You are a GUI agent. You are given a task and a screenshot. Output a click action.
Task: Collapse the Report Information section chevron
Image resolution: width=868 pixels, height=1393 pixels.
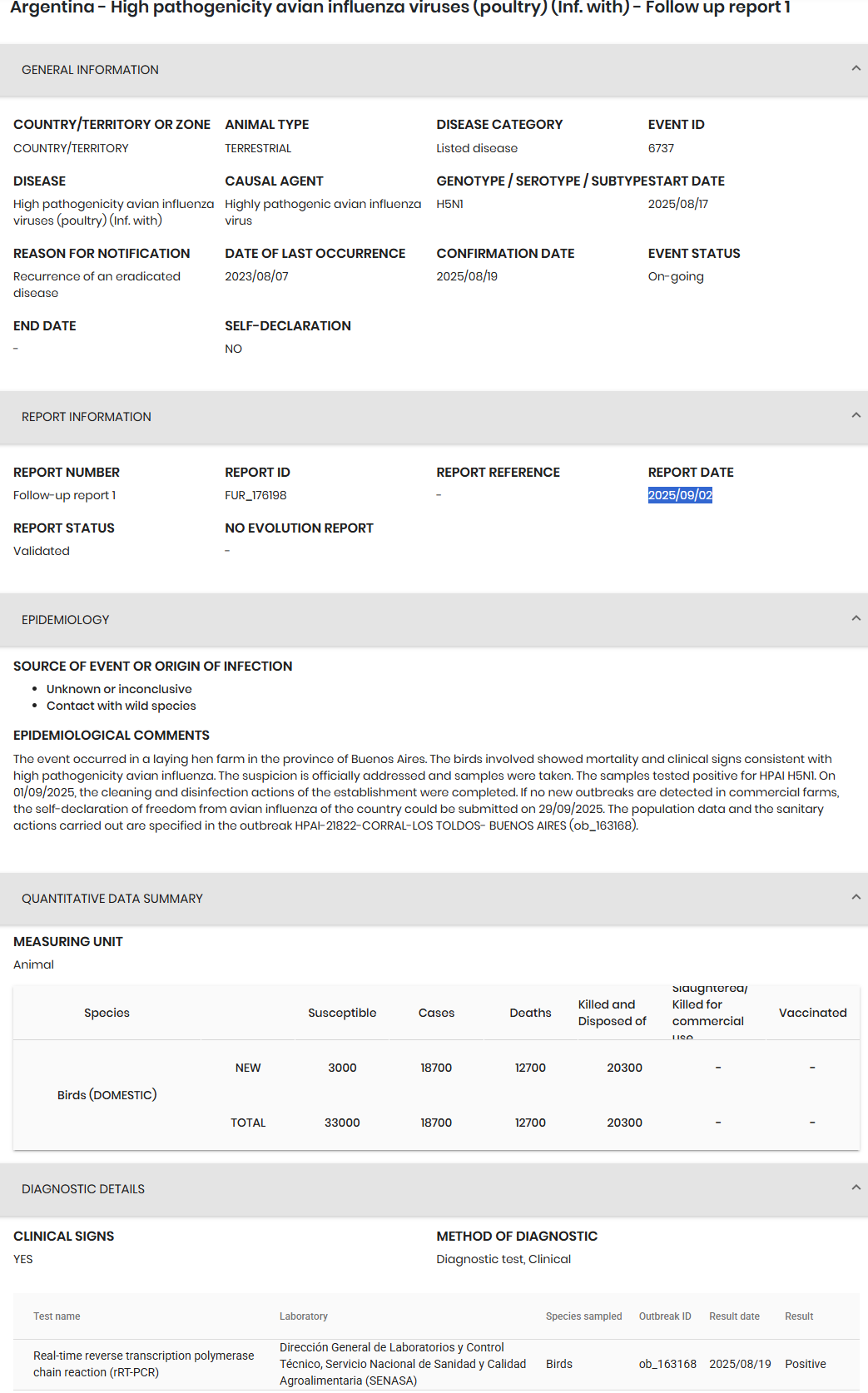(856, 415)
